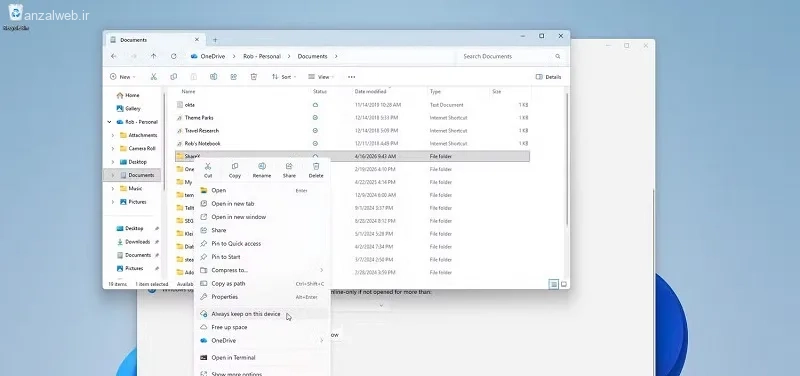
Task: Click in the Search Documents field
Action: [x=512, y=56]
